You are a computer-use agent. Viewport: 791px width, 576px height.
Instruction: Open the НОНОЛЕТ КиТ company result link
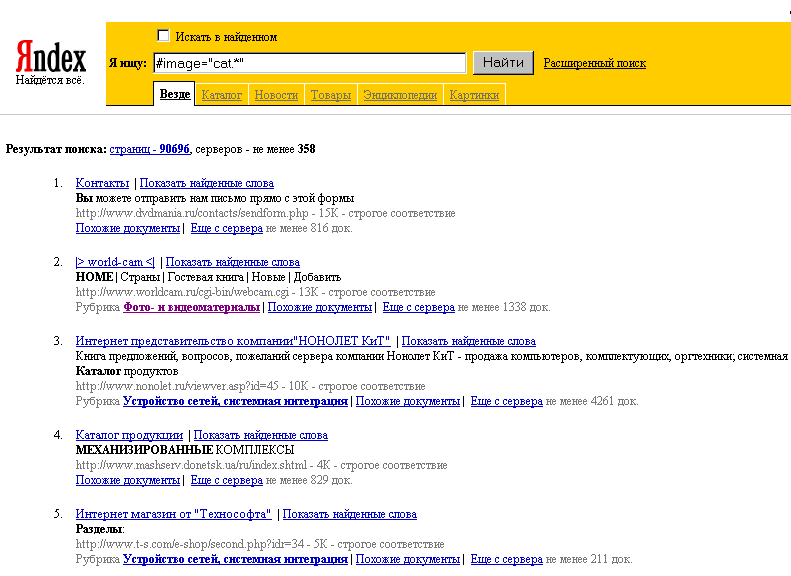pos(233,341)
